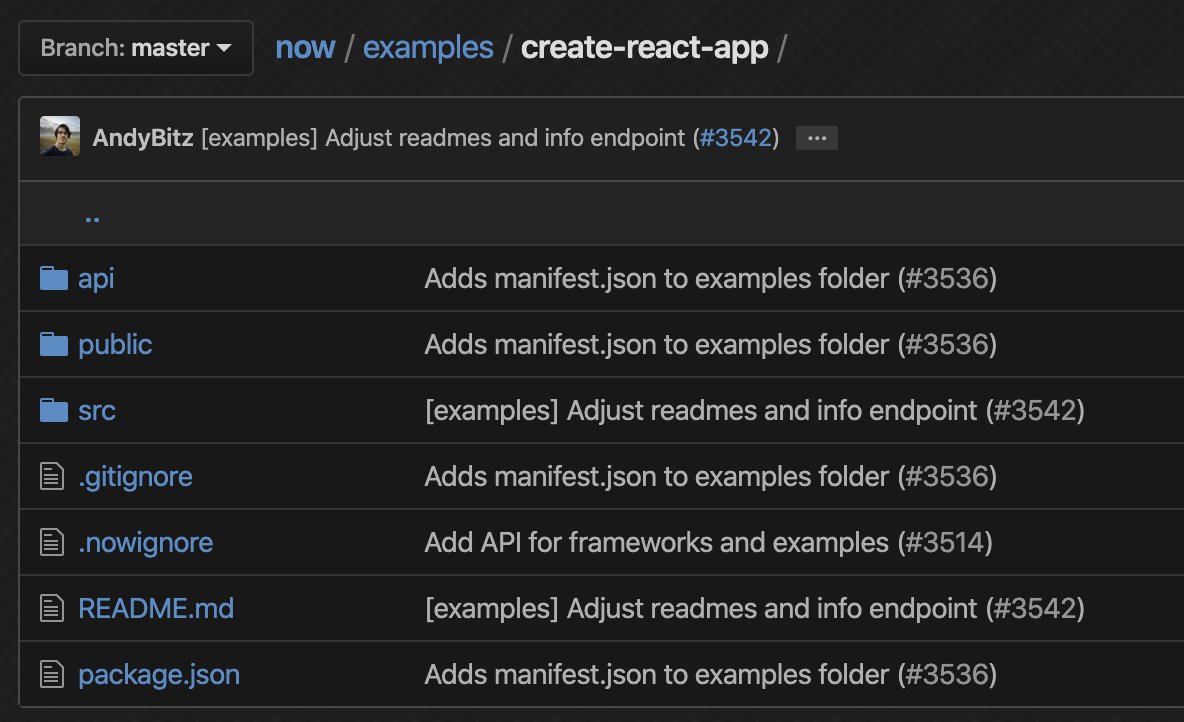Image resolution: width=1184 pixels, height=722 pixels.
Task: Open commit message in .gitignore row
Action: point(711,477)
